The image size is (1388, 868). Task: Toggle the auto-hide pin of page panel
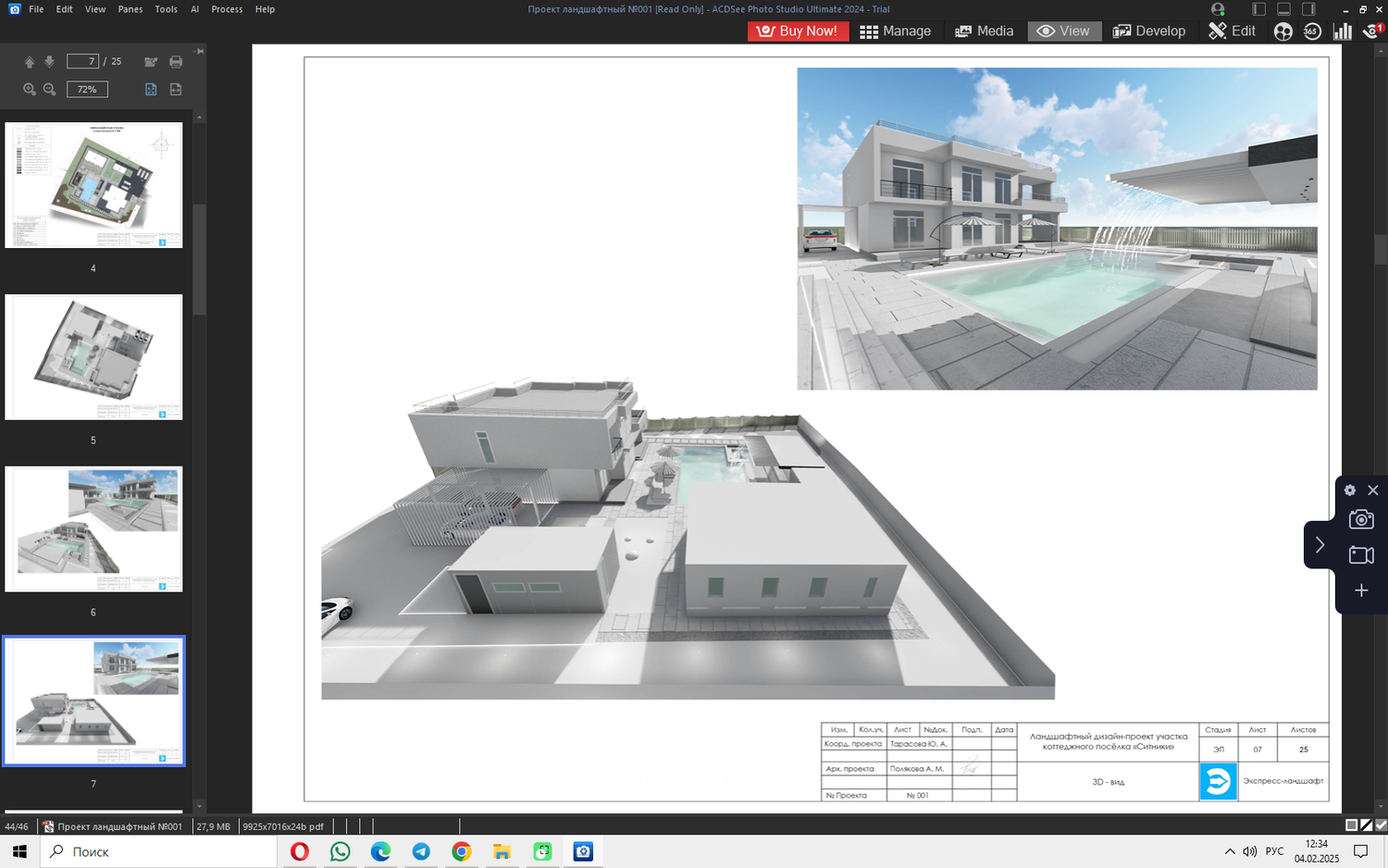coord(200,52)
